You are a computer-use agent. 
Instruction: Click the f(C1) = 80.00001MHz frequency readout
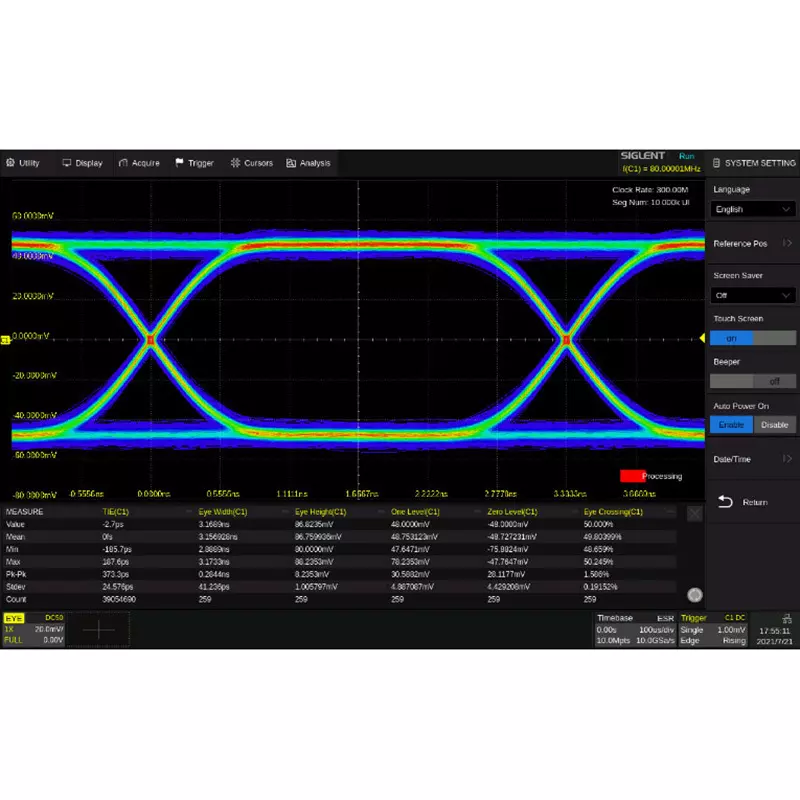click(x=661, y=169)
